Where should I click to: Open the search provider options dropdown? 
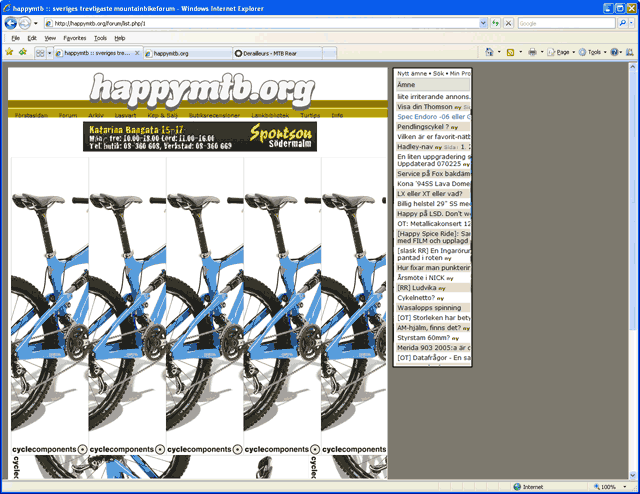(x=632, y=23)
